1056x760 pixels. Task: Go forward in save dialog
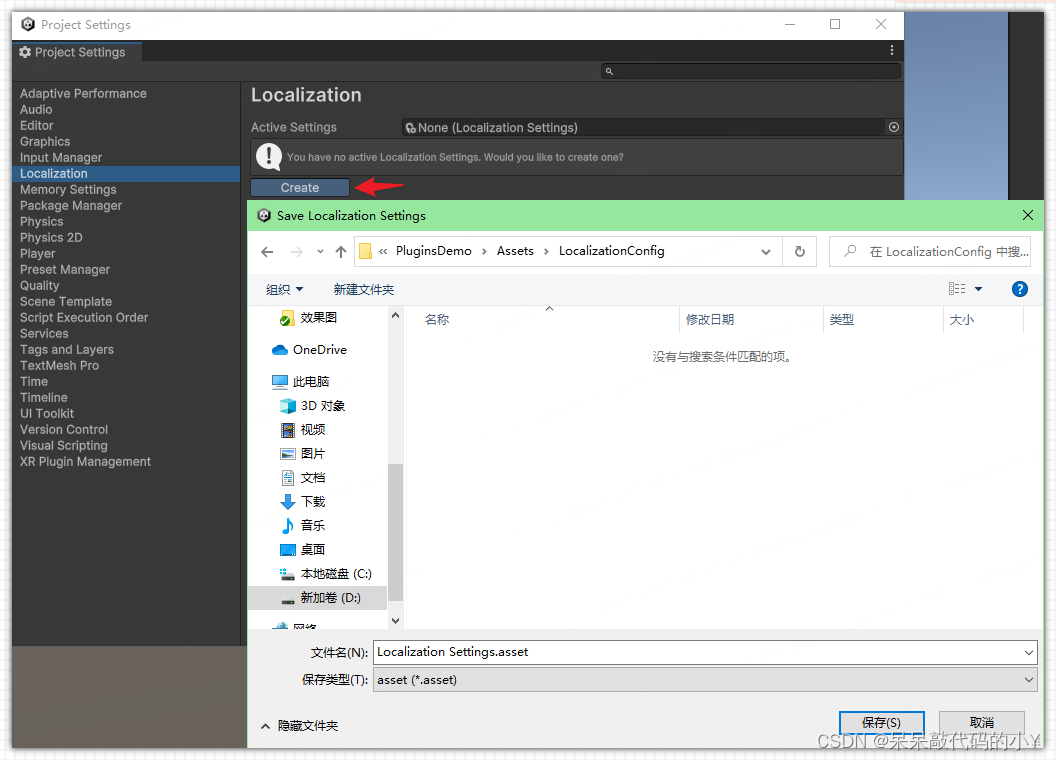coord(296,252)
